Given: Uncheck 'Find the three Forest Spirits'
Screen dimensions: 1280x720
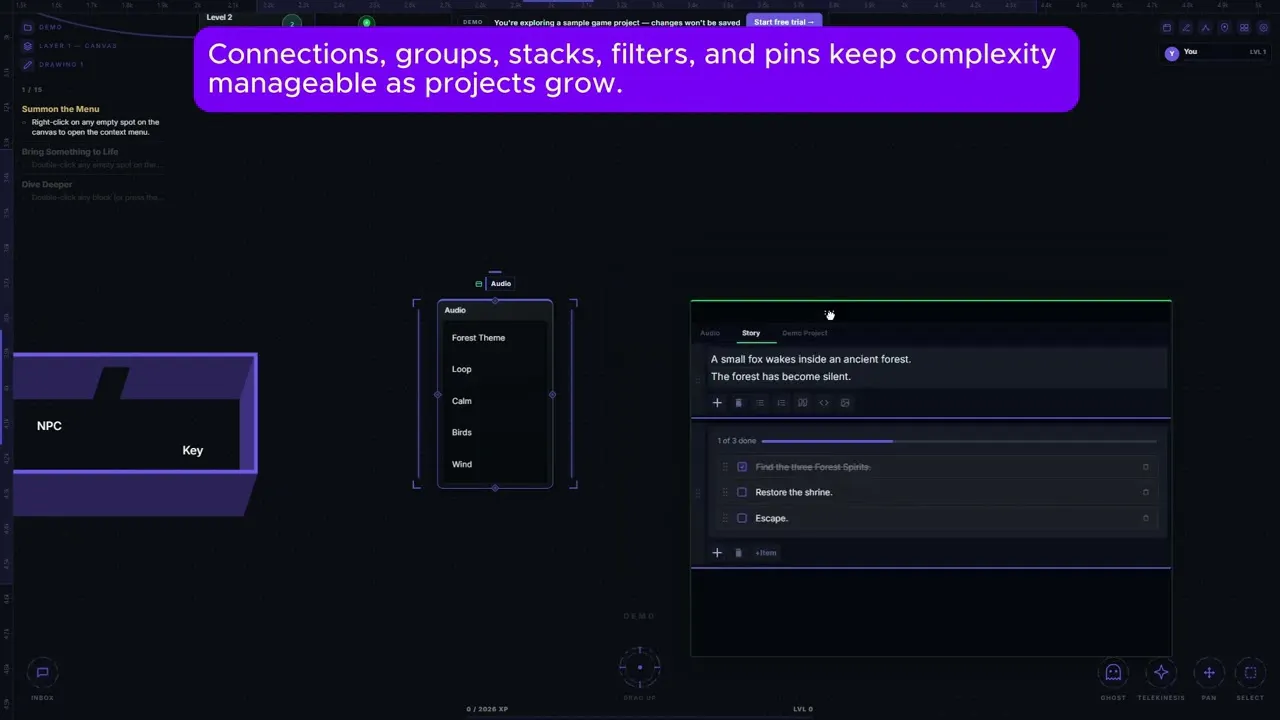Looking at the screenshot, I should click(x=742, y=467).
